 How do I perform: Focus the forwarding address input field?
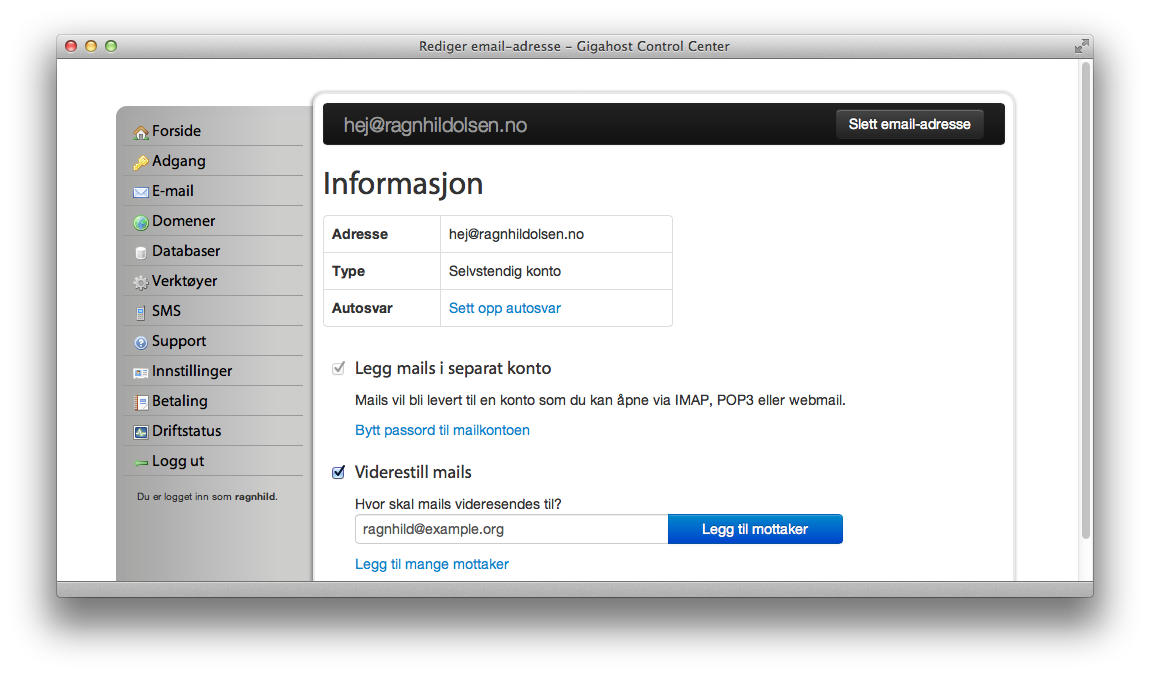tap(511, 529)
